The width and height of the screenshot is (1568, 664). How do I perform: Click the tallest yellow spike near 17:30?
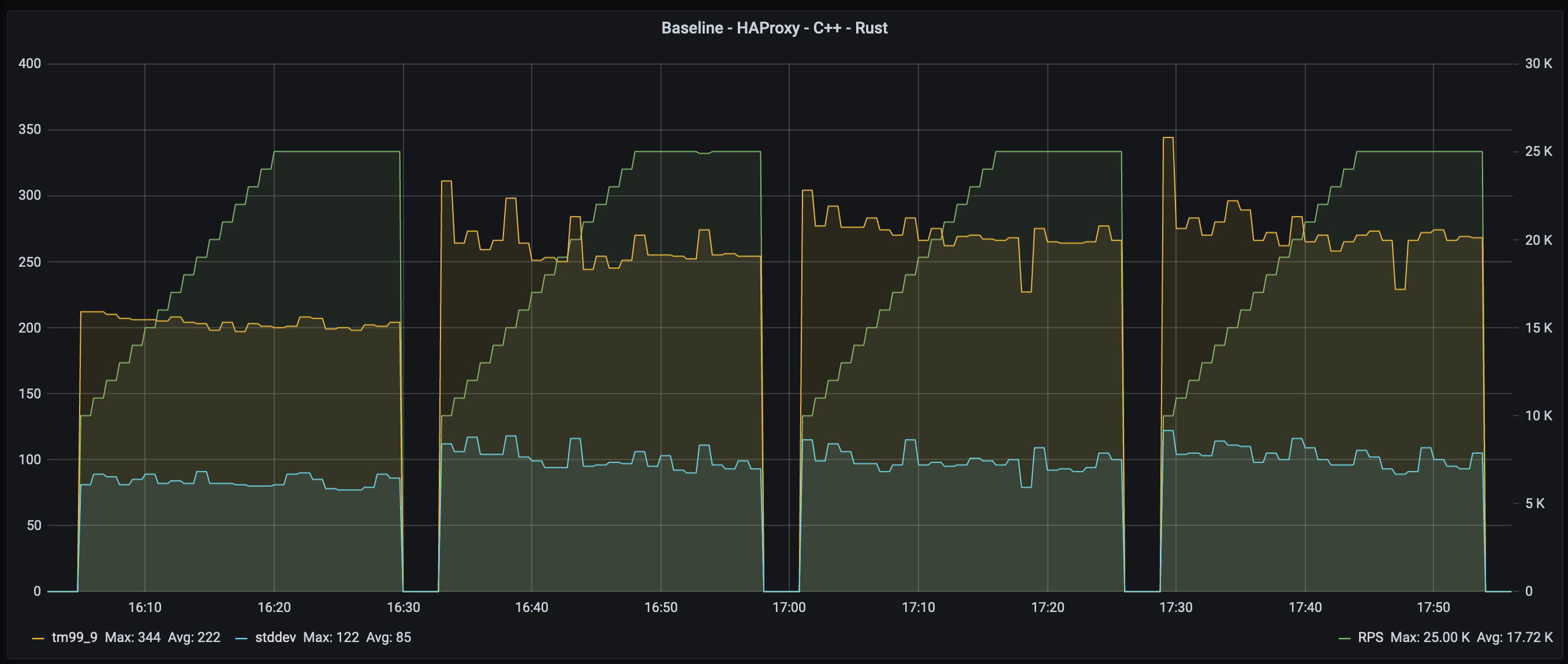point(1167,138)
